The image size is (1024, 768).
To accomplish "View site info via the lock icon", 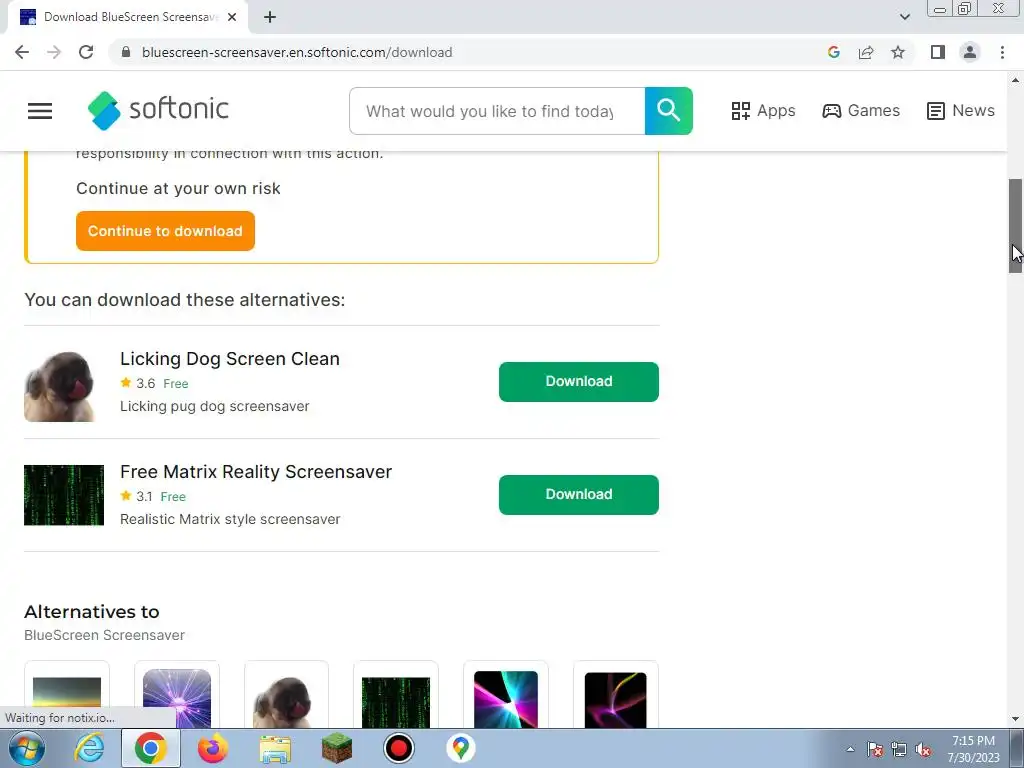I will tap(126, 52).
